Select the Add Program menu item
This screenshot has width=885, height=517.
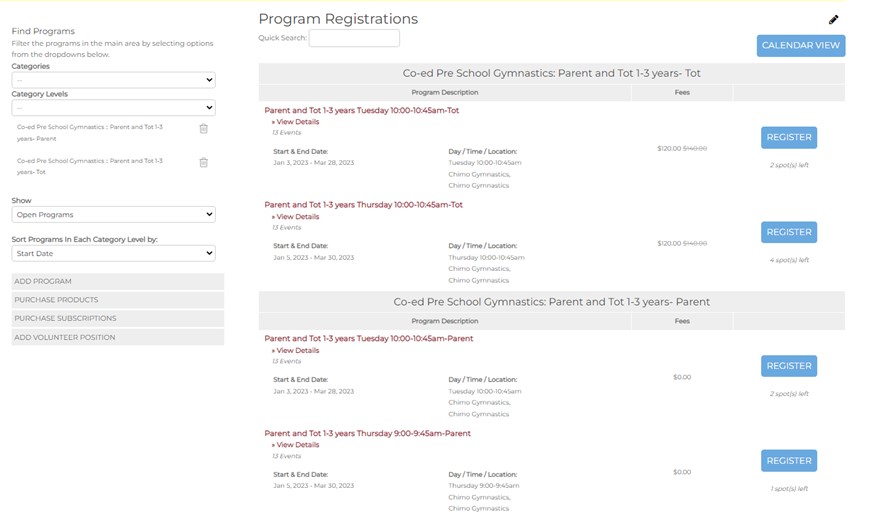(x=118, y=281)
